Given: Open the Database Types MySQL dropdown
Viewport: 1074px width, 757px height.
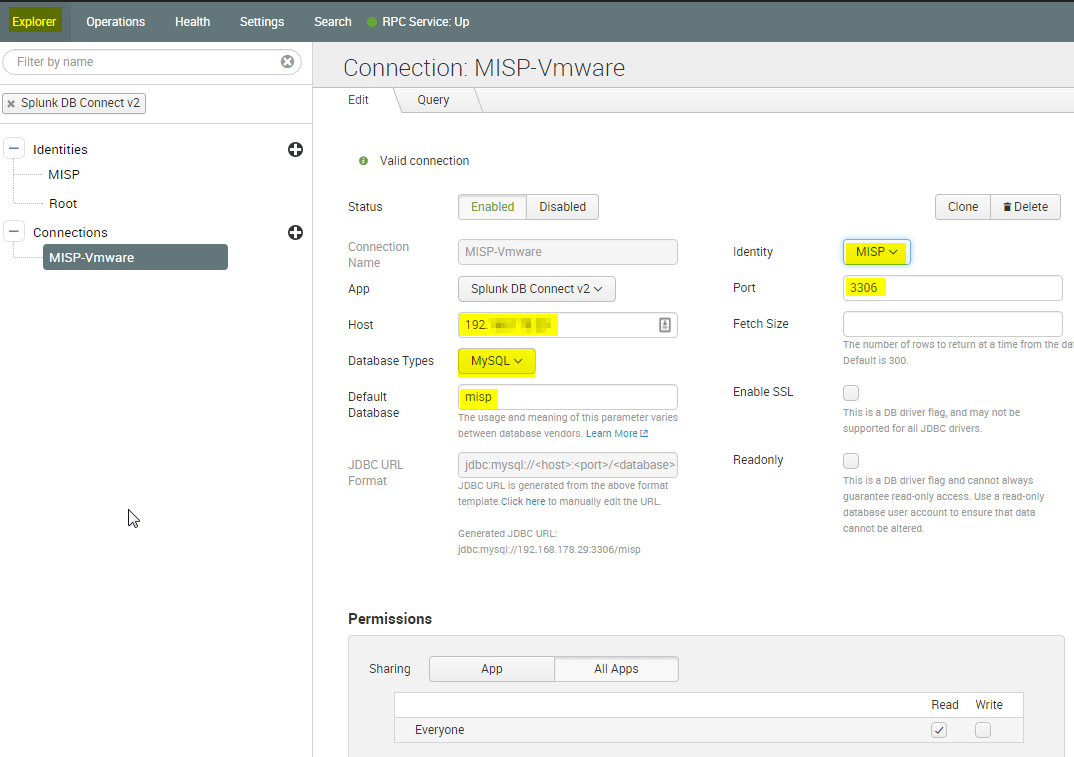Looking at the screenshot, I should [497, 361].
